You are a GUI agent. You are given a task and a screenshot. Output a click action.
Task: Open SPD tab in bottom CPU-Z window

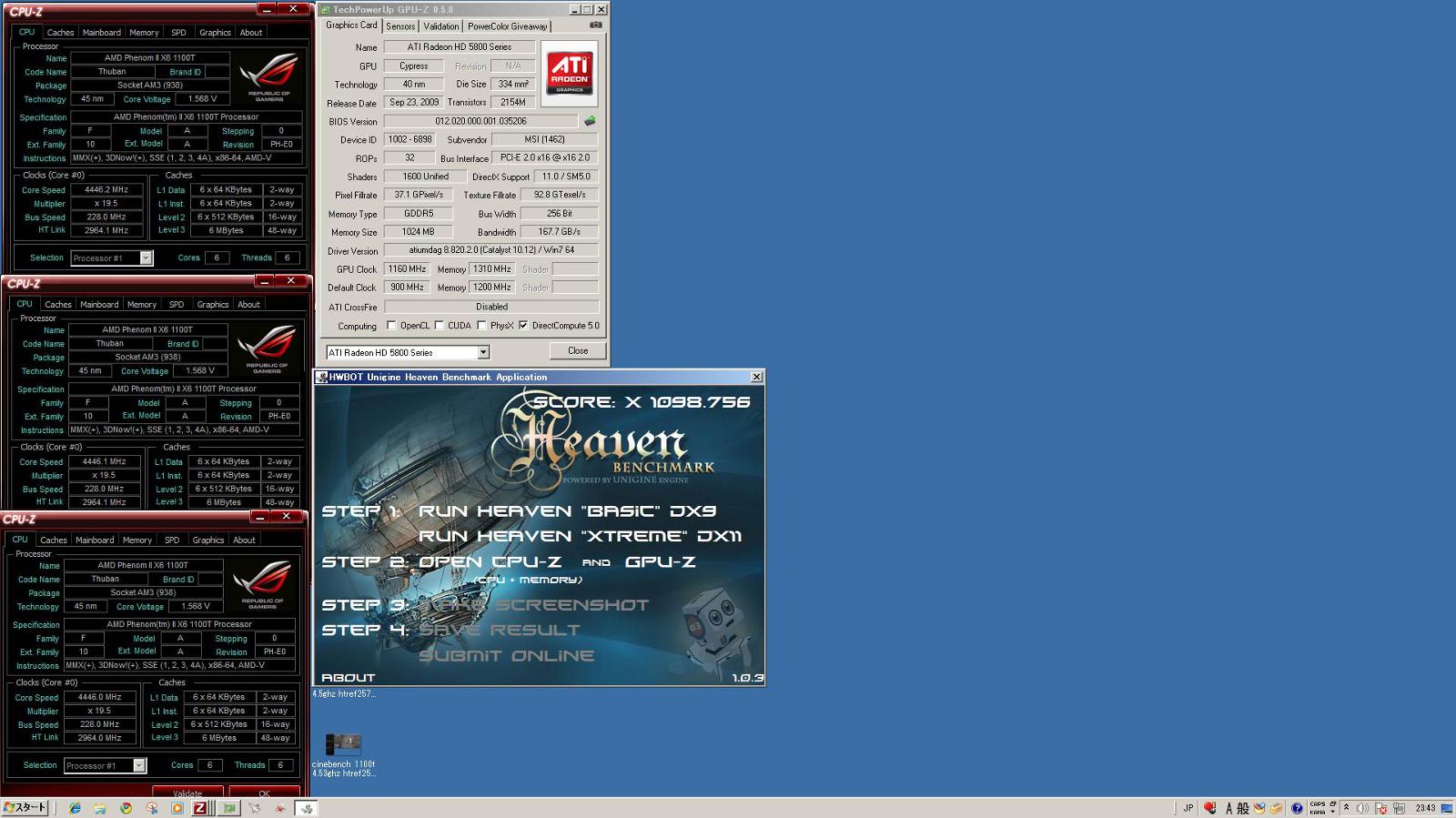pos(172,540)
